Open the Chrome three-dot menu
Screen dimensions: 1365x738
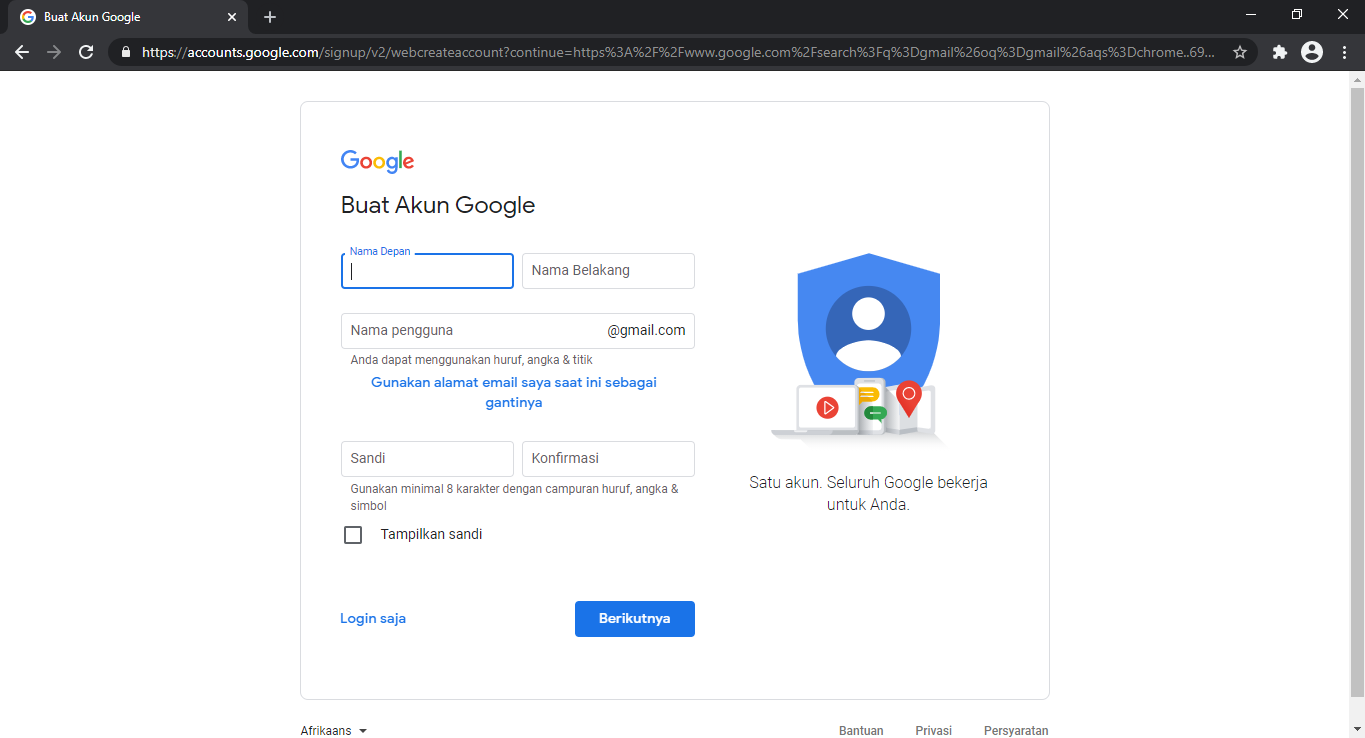pyautogui.click(x=1345, y=52)
